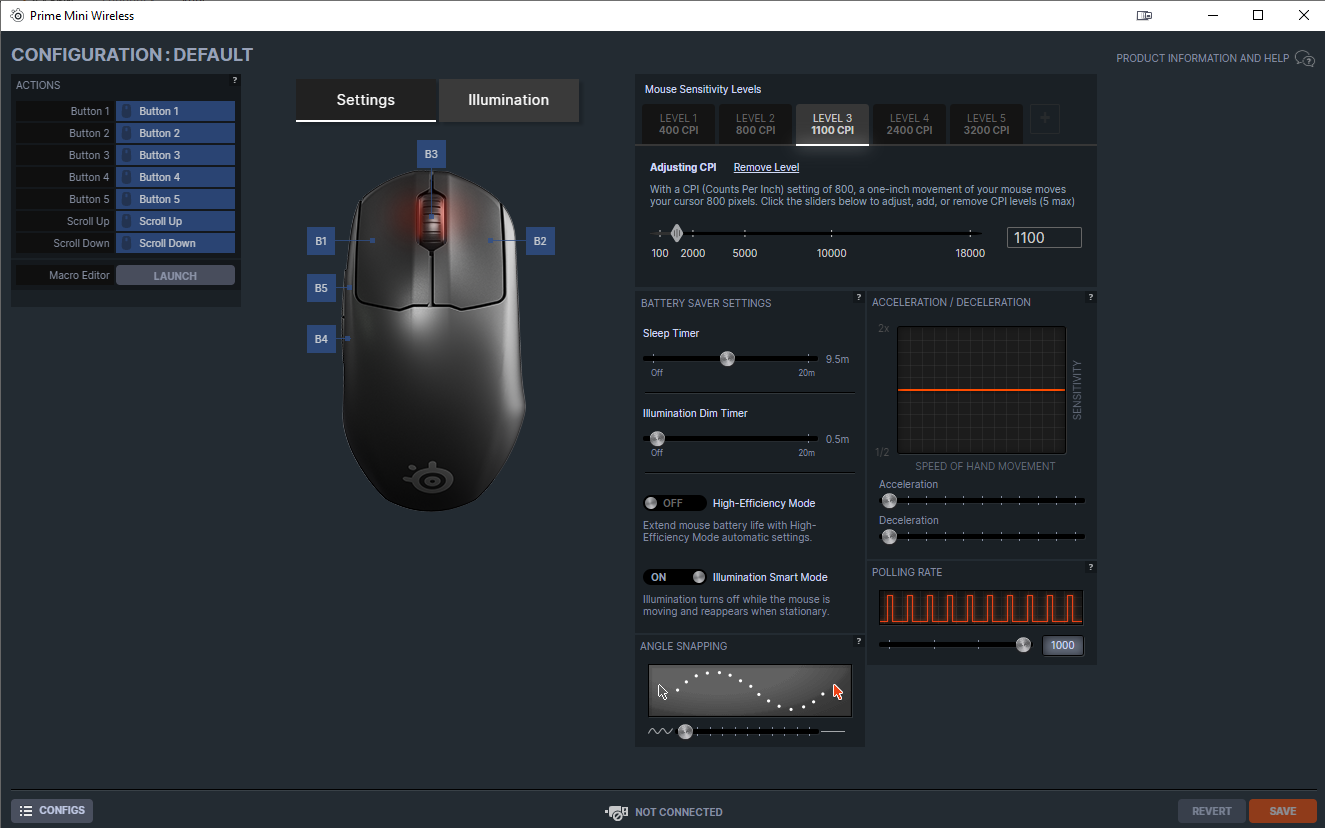Disable Illumination Smart Mode
Viewport: 1325px width, 828px height.
[674, 576]
